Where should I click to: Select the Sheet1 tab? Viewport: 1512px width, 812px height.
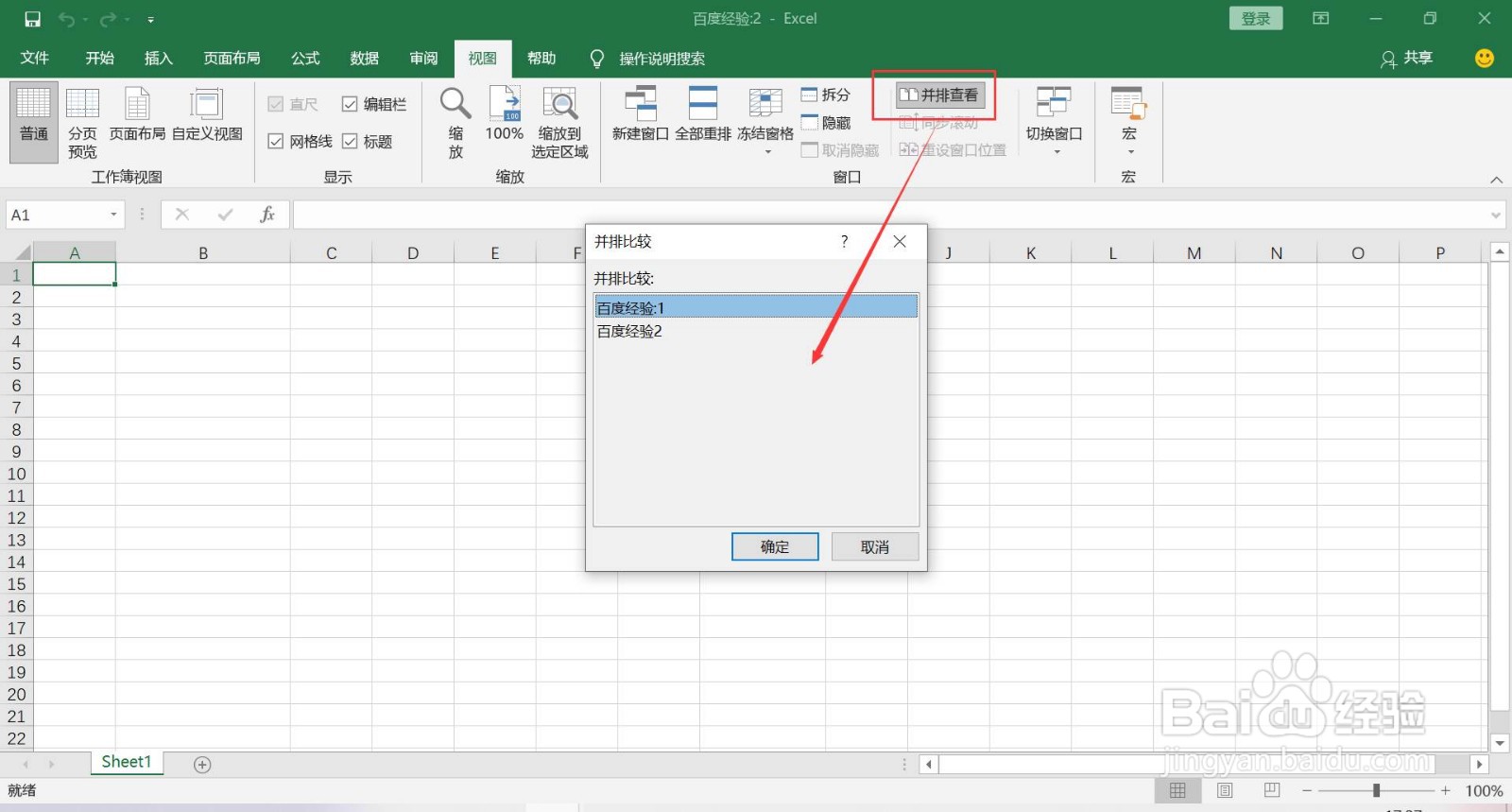click(x=127, y=762)
